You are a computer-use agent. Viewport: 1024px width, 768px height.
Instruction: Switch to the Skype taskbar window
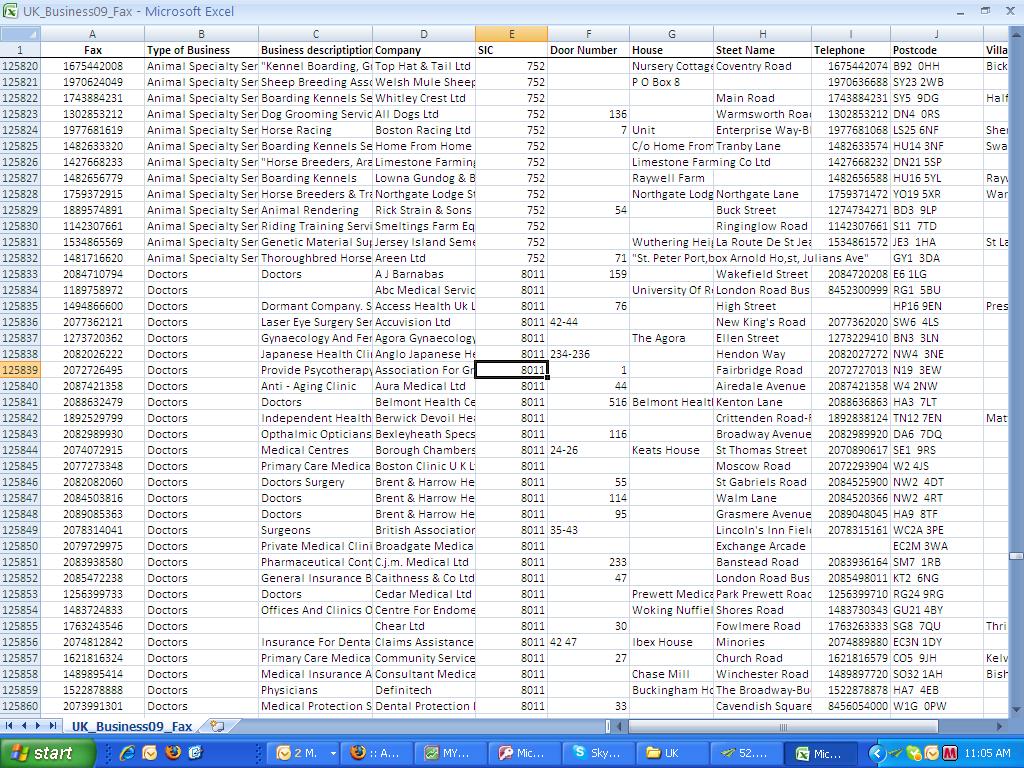598,753
